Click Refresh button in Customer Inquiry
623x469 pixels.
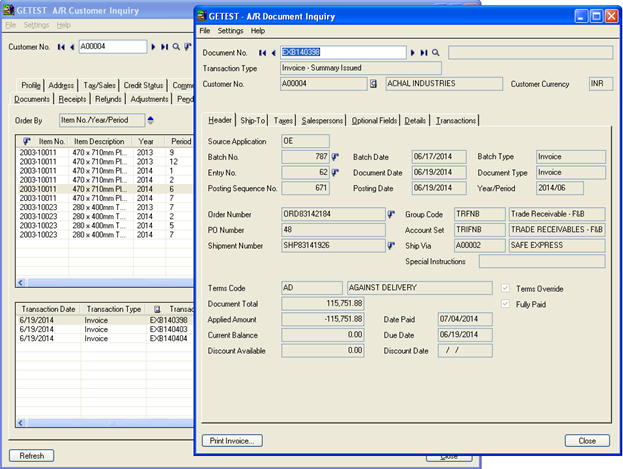tap(31, 456)
